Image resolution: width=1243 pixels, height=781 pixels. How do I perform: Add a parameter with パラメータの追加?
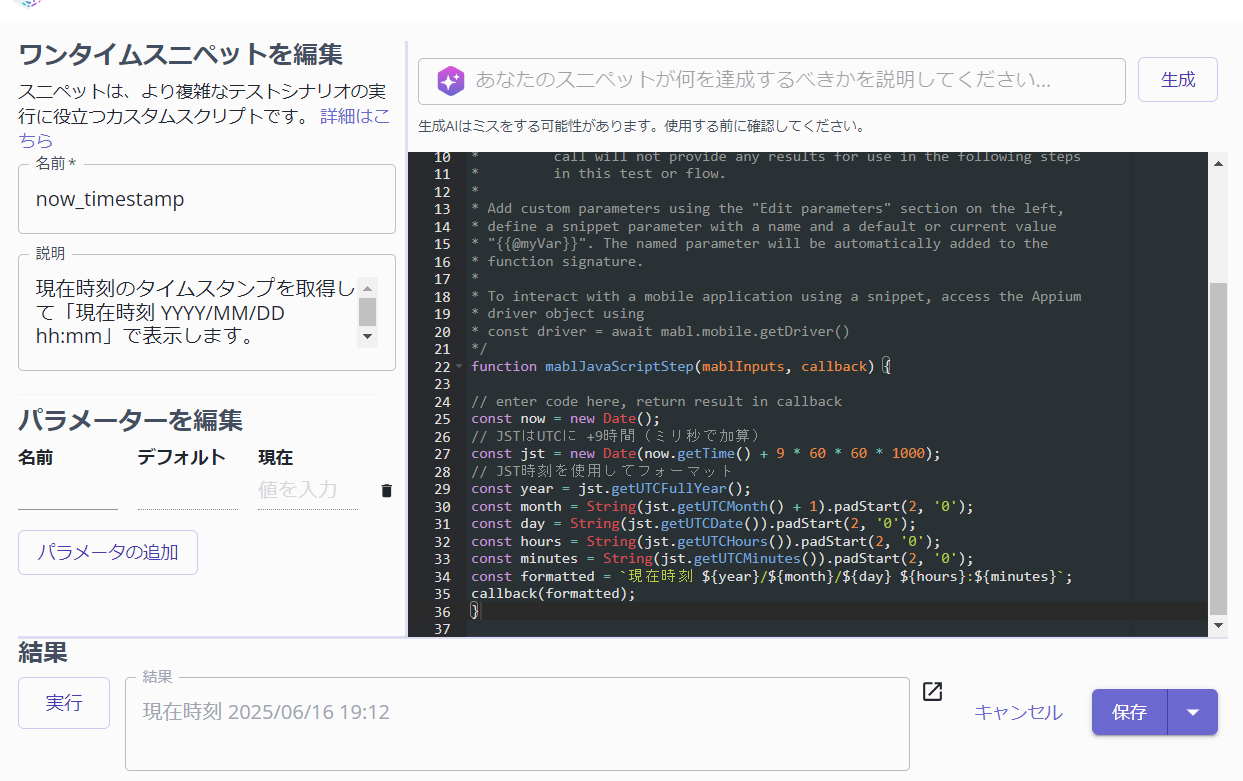(x=108, y=552)
